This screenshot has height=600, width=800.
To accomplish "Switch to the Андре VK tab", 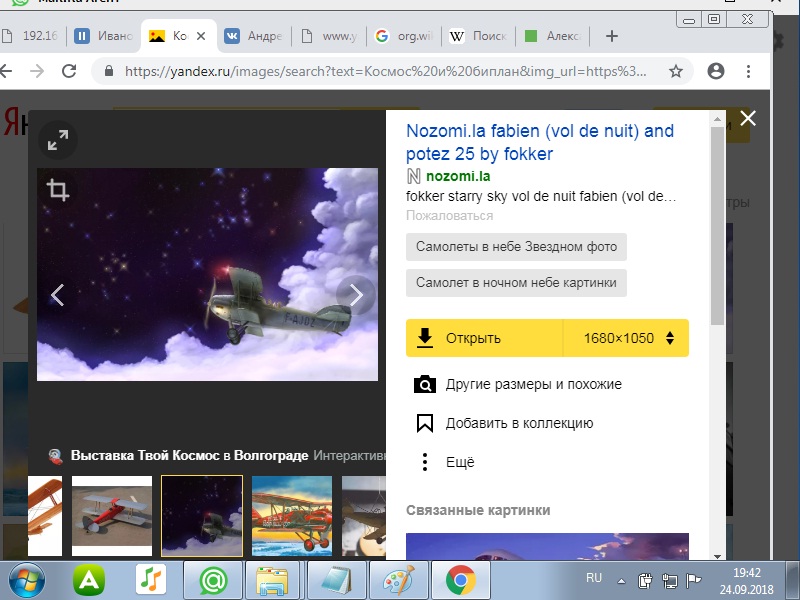I will click(254, 36).
